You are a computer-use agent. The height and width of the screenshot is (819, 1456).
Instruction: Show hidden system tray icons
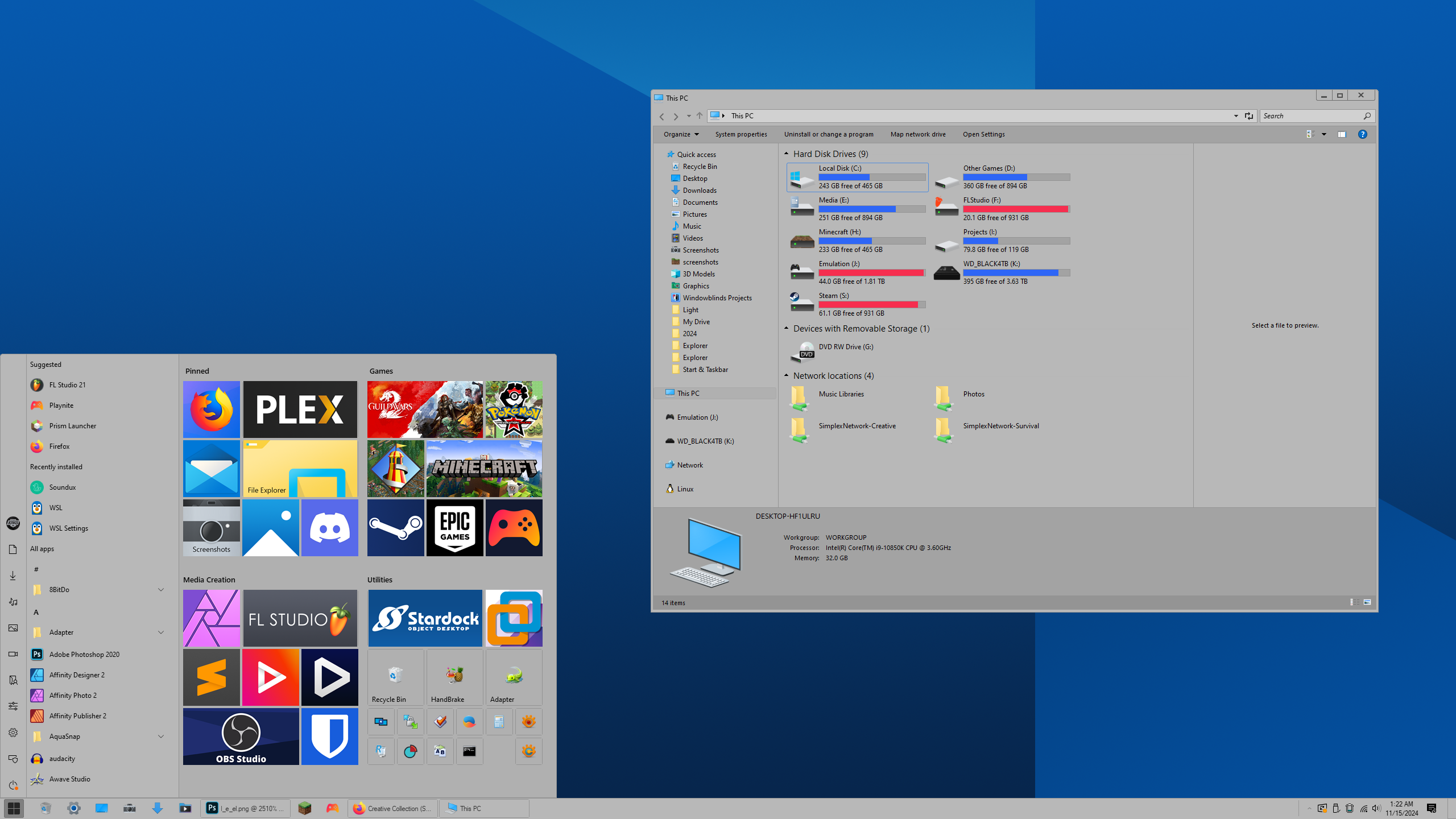pos(1309,808)
